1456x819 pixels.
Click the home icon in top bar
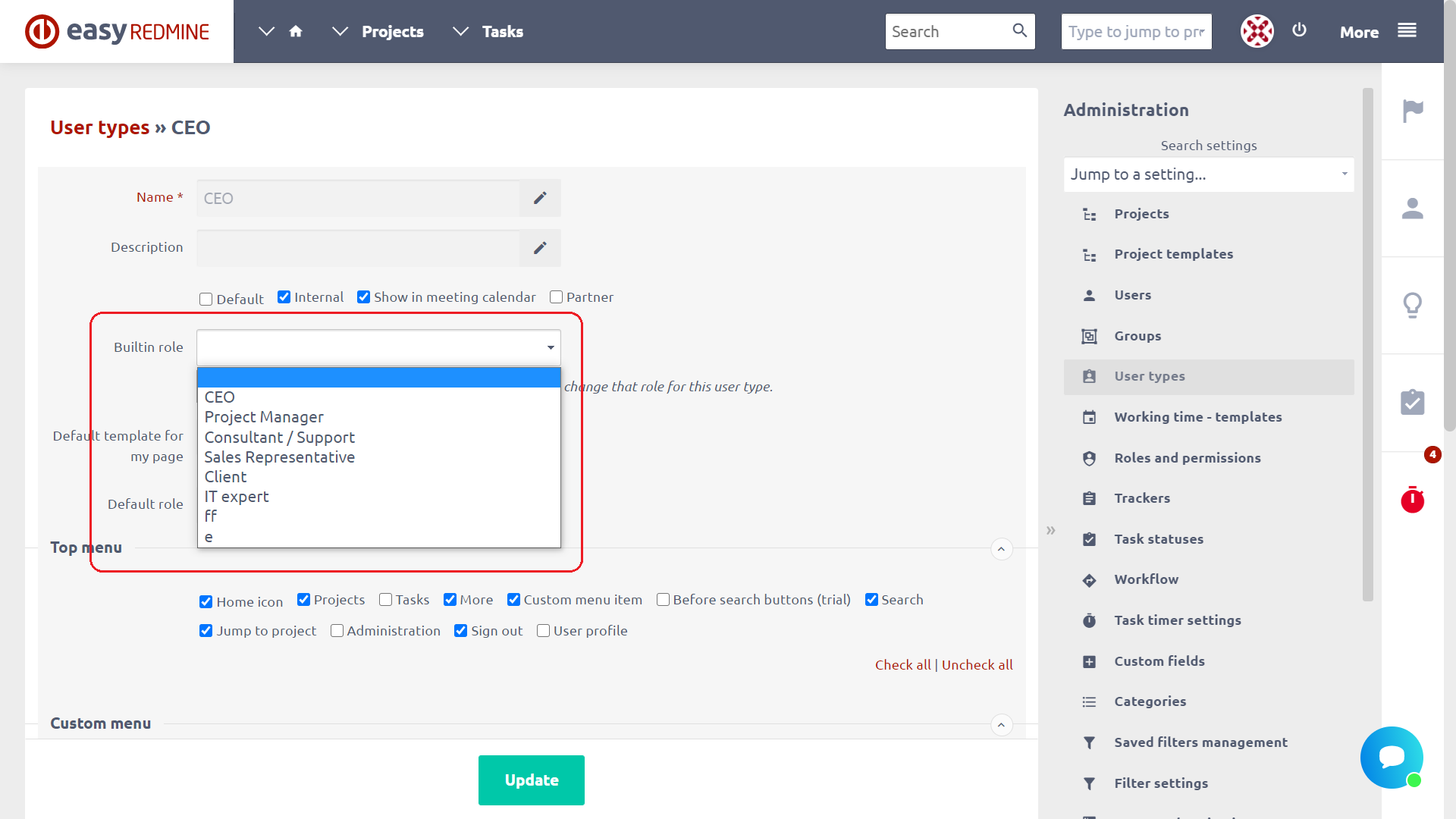[296, 31]
